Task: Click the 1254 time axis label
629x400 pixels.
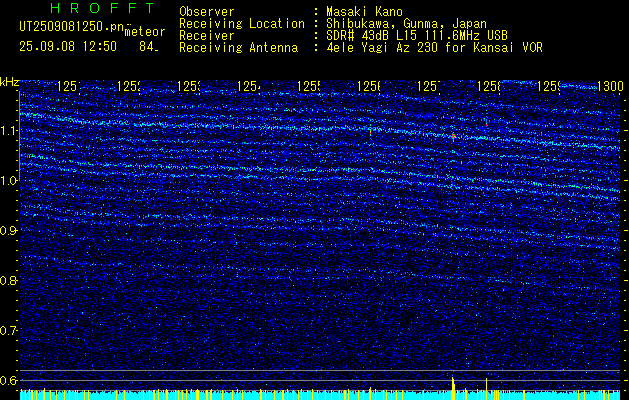Action: pos(249,86)
